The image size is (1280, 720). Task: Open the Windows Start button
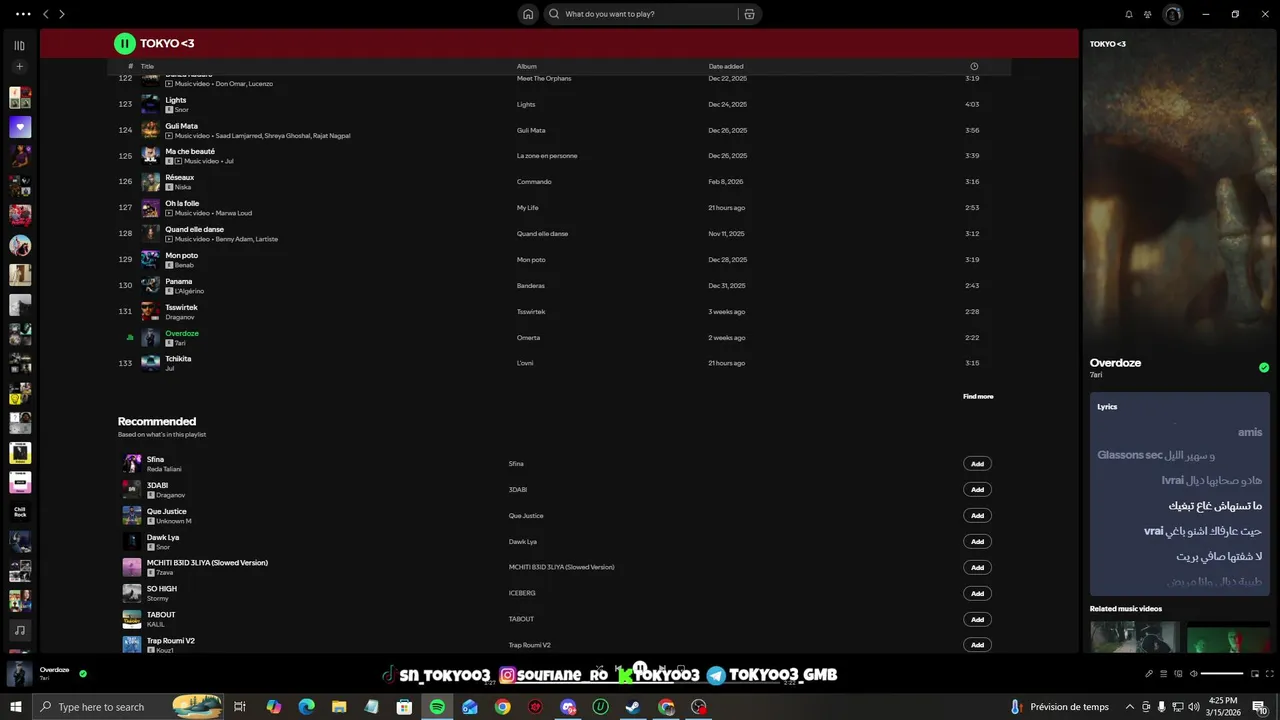16,707
